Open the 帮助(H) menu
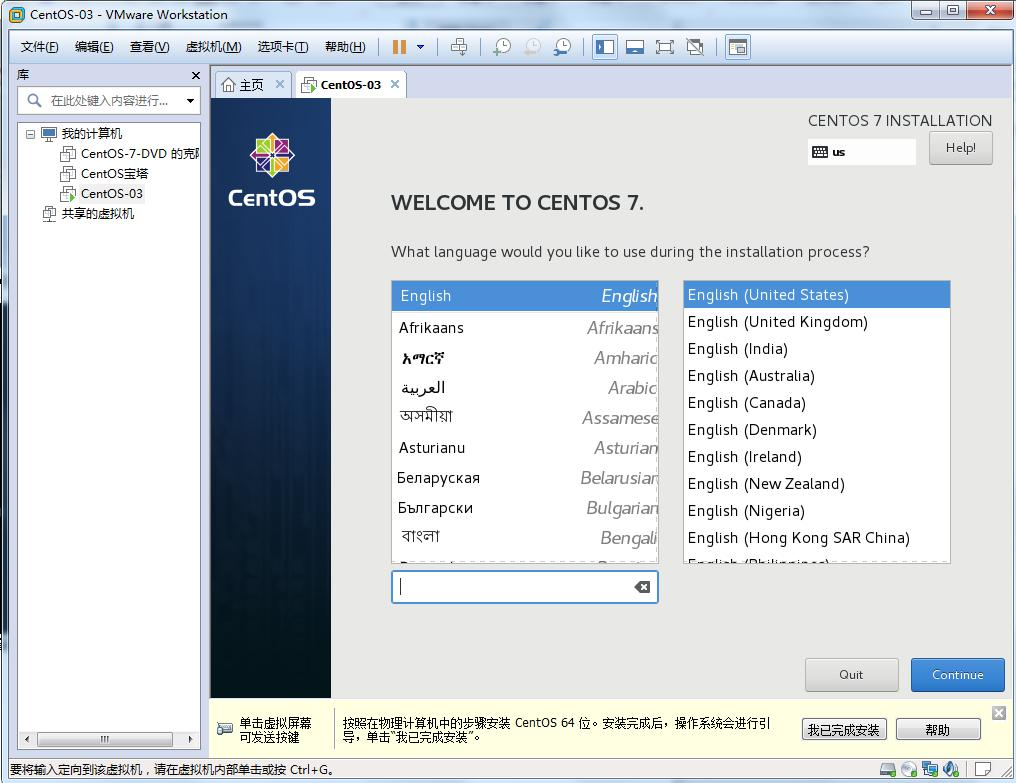The height and width of the screenshot is (783, 1016). pos(345,47)
